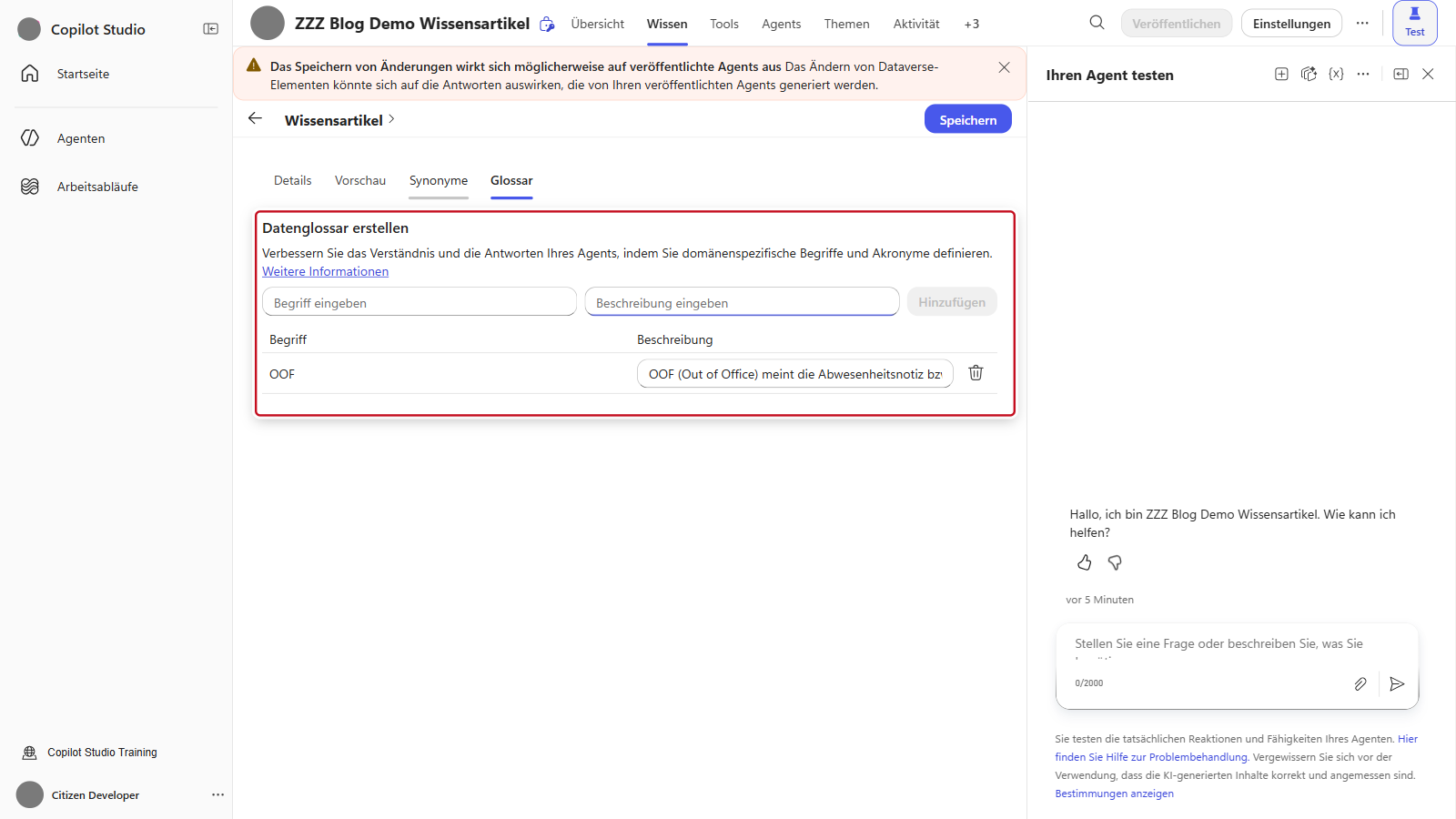
Task: Switch to the Themen tab
Action: pos(847,25)
